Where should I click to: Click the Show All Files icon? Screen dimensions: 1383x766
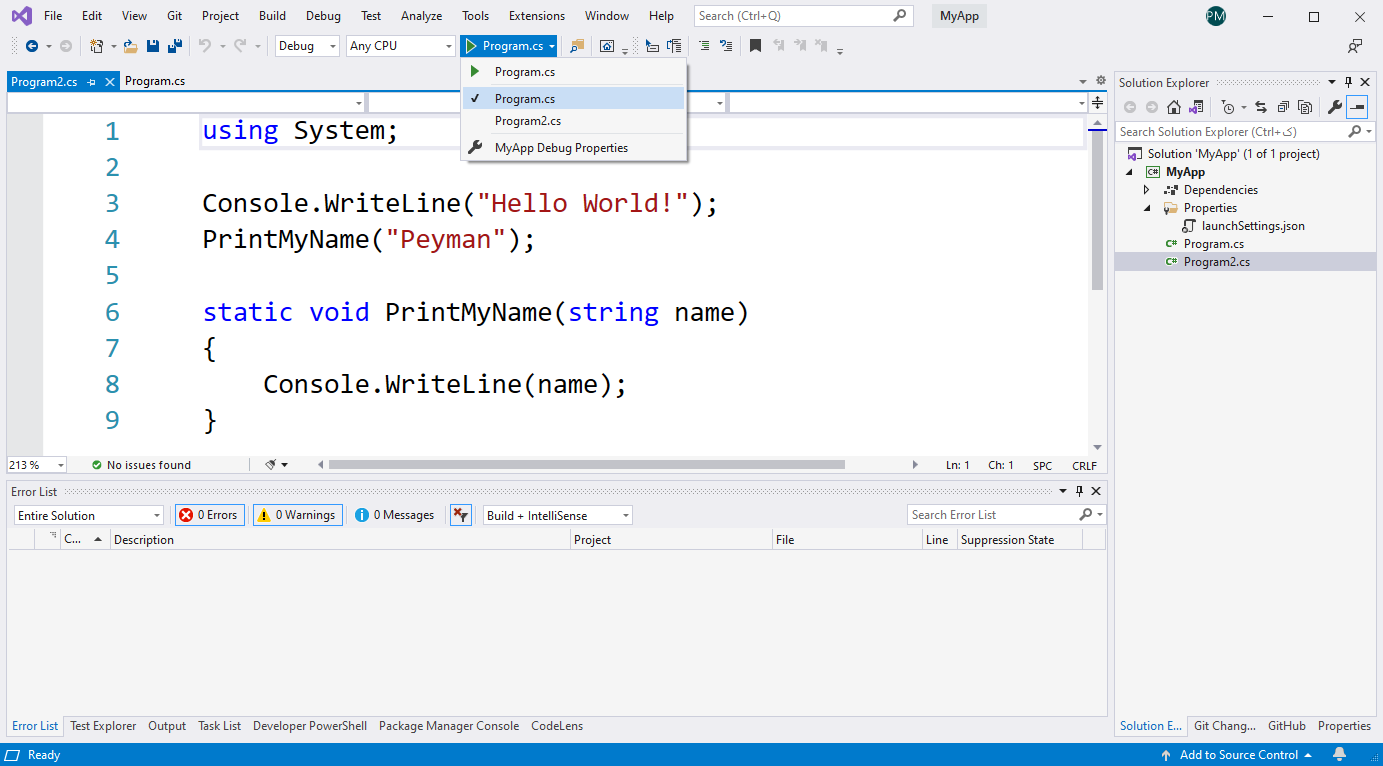(1305, 107)
